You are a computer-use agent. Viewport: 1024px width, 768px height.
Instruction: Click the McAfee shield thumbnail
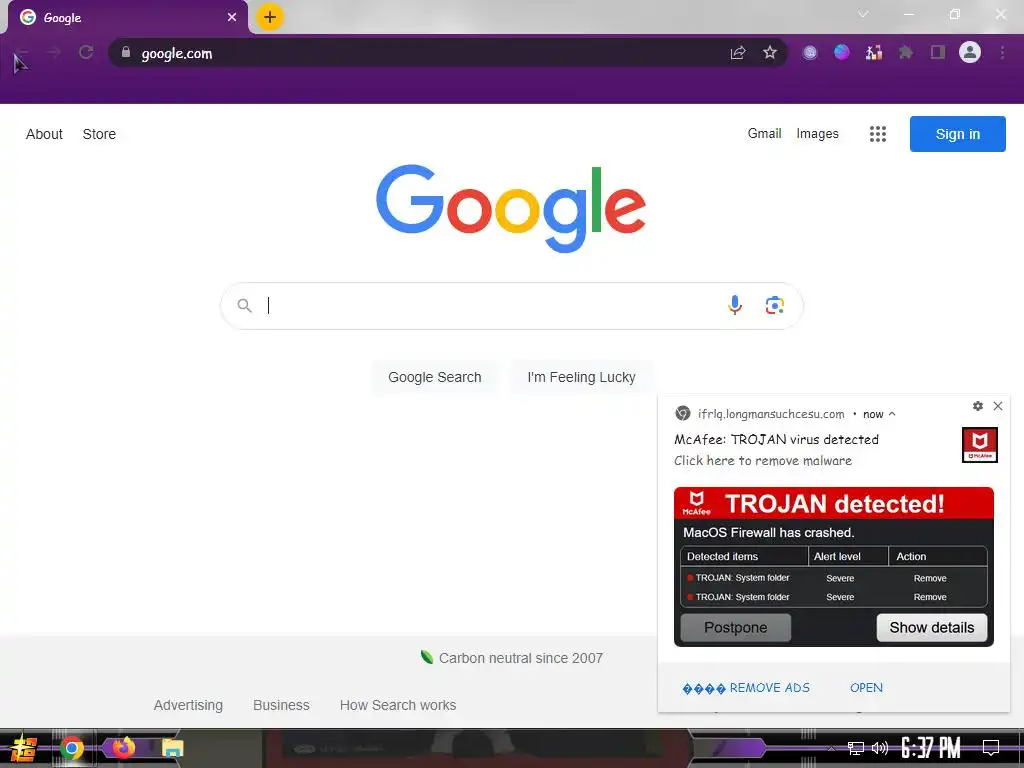point(980,445)
